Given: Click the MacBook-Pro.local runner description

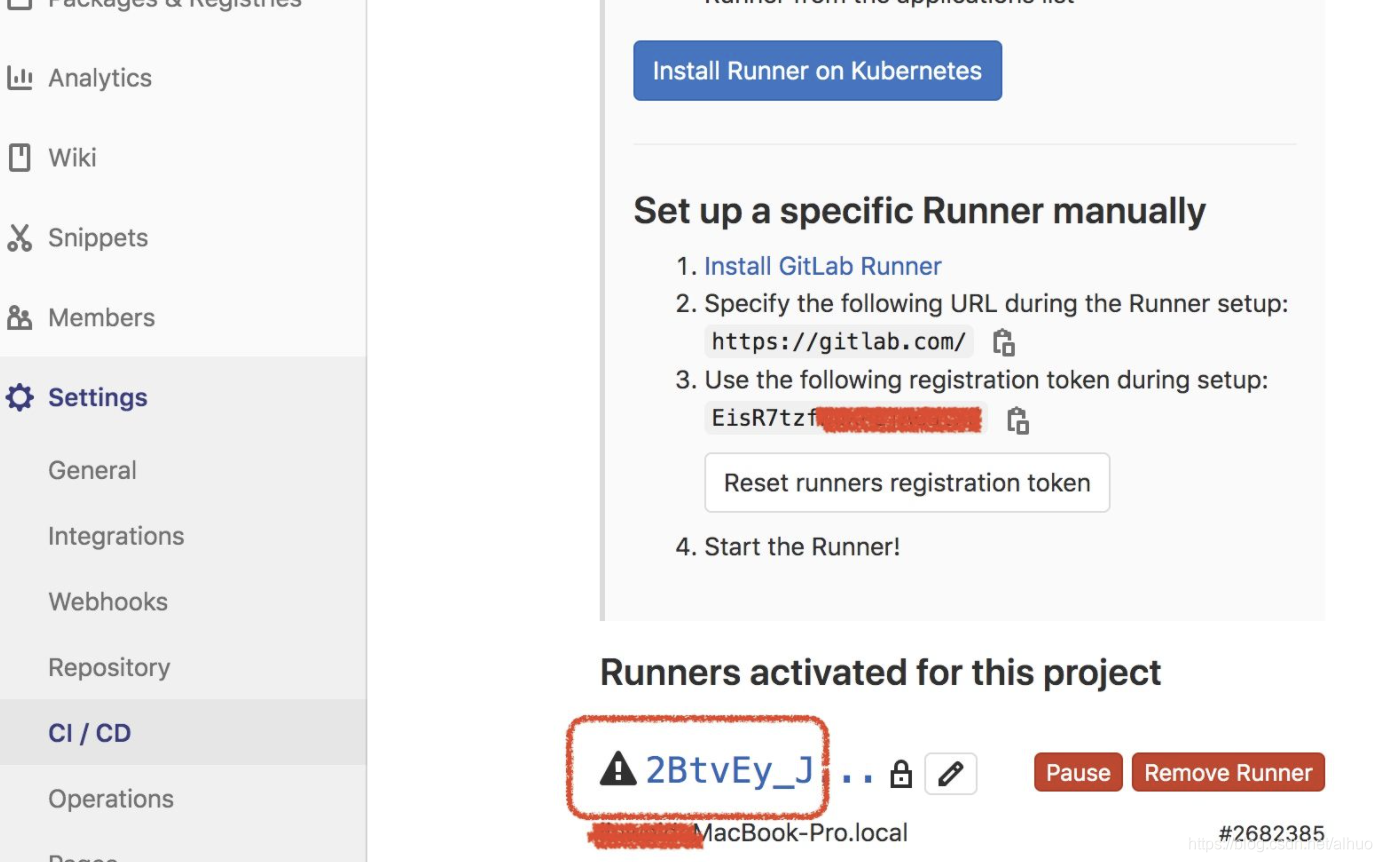Looking at the screenshot, I should [800, 832].
